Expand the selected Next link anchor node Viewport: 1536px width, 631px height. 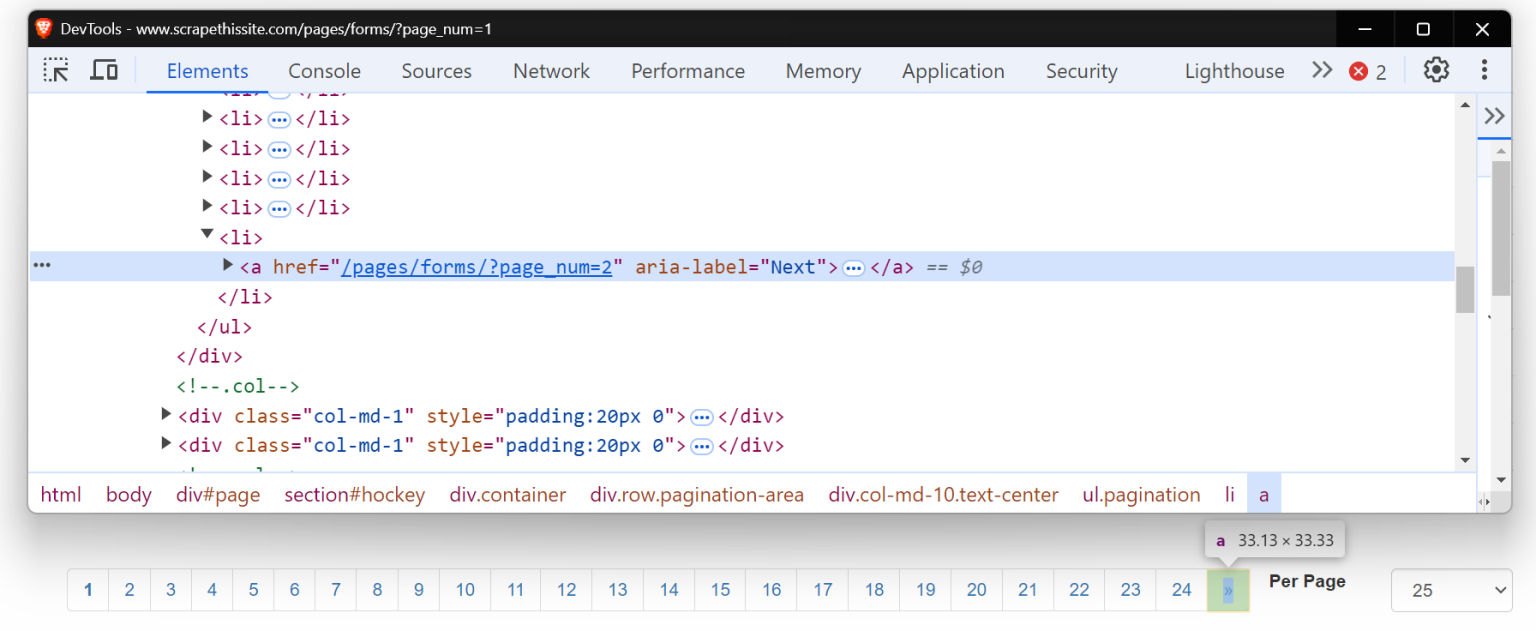pyautogui.click(x=227, y=265)
